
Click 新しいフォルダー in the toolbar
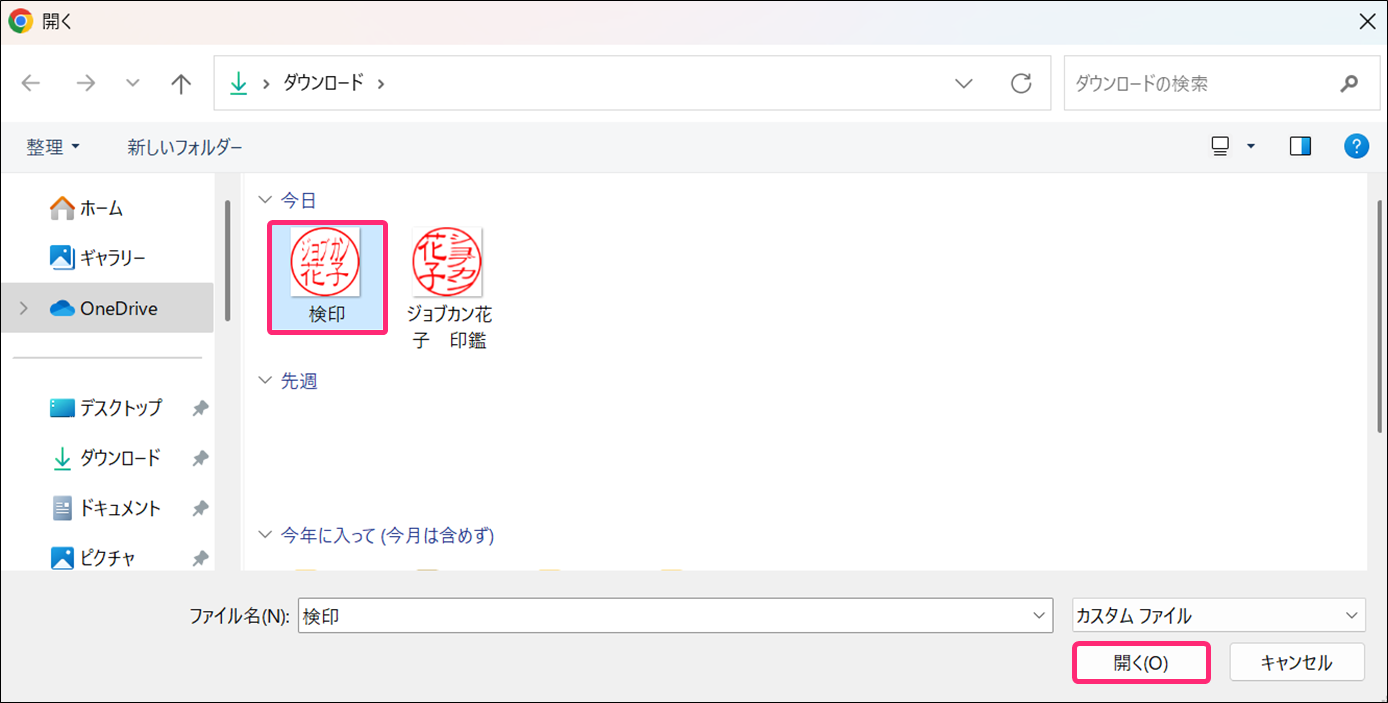185,147
